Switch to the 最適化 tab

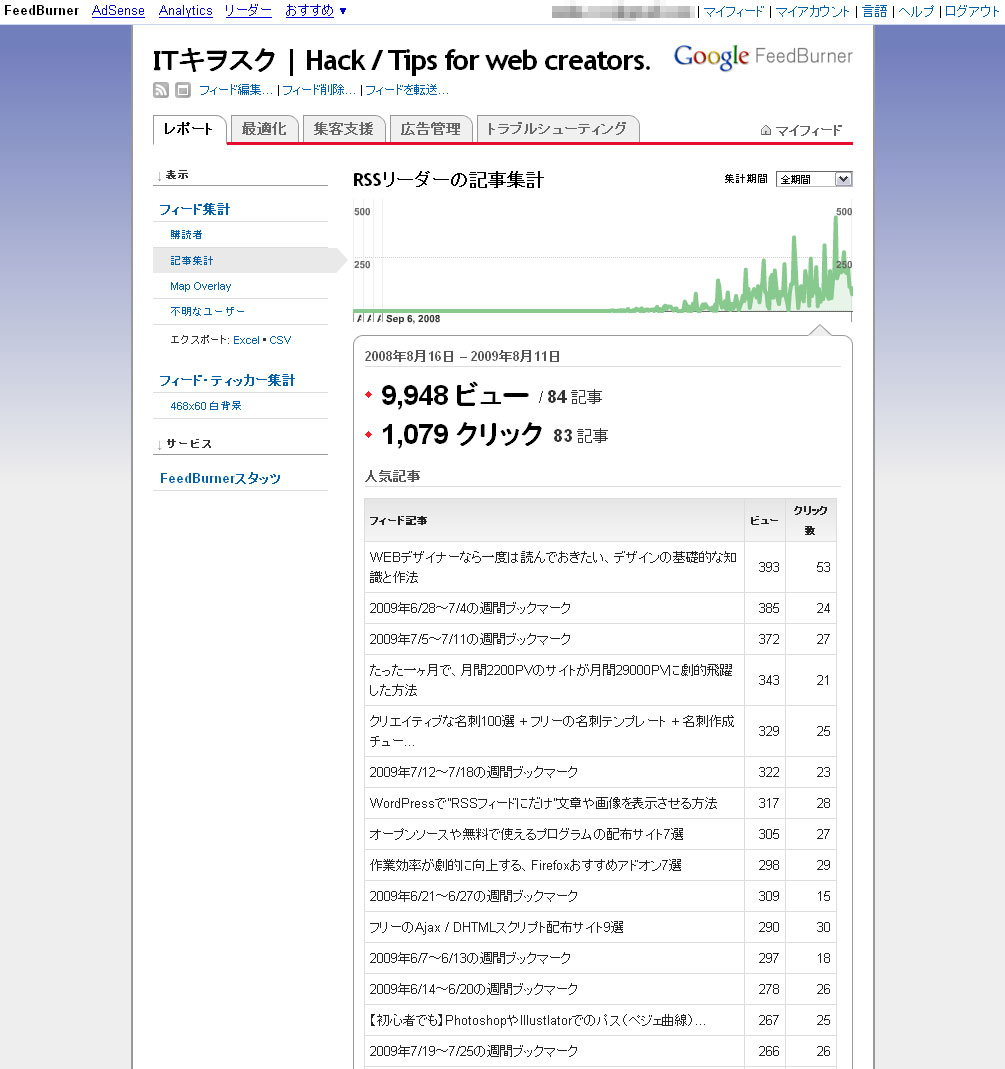[264, 129]
